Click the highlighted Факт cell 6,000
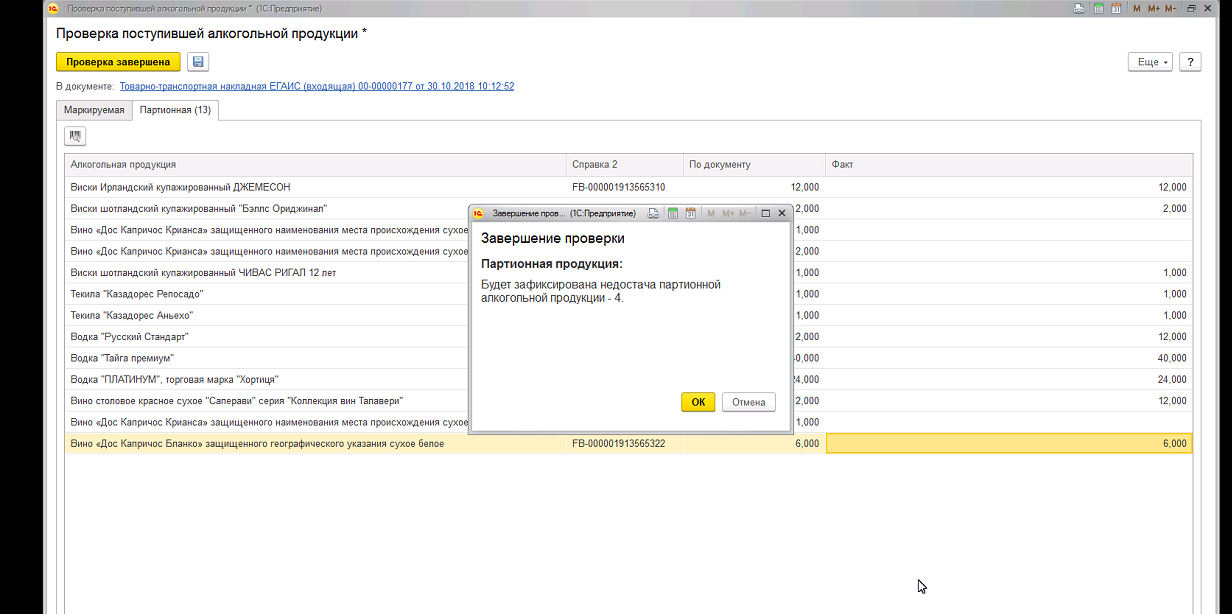Image resolution: width=1232 pixels, height=614 pixels. (x=1009, y=443)
